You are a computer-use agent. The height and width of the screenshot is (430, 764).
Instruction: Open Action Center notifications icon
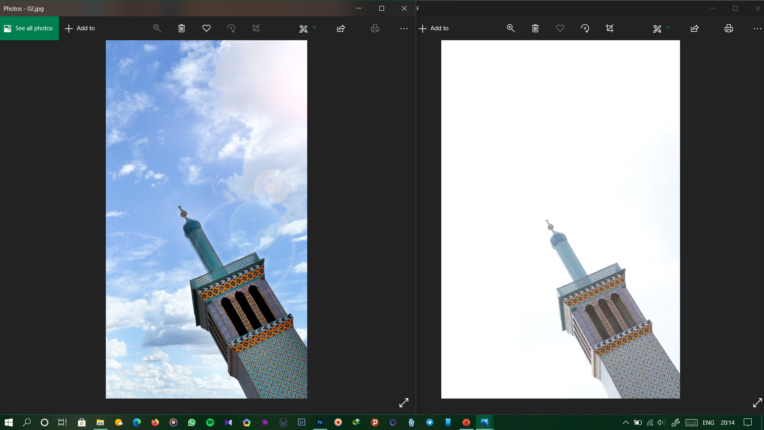(x=748, y=422)
